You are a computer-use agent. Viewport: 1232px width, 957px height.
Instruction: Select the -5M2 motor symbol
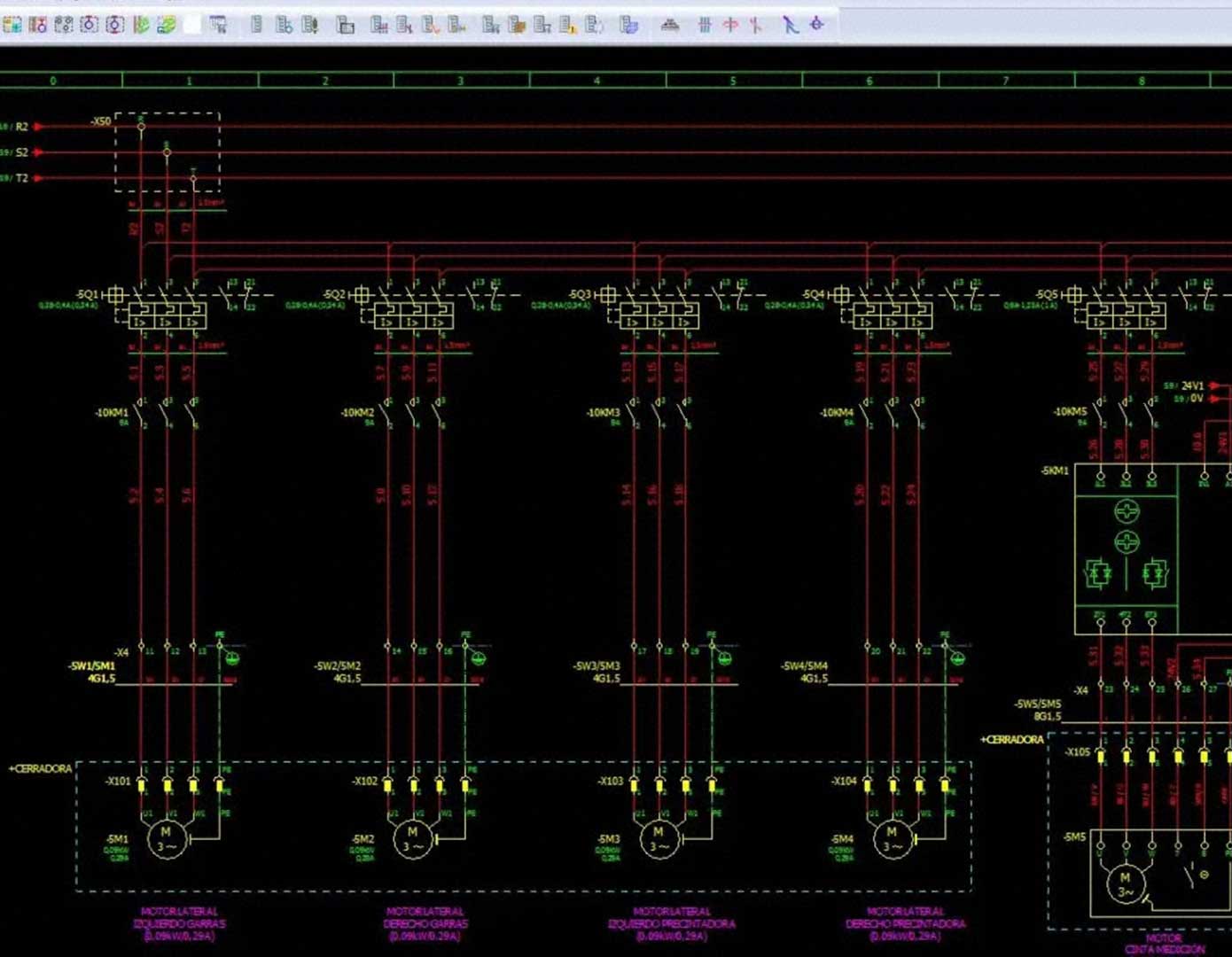pos(412,838)
